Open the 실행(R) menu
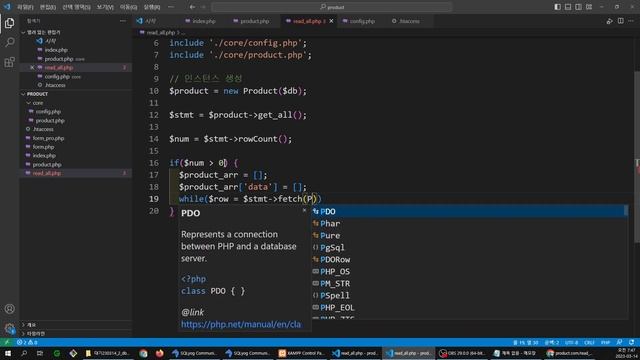 [151, 7]
